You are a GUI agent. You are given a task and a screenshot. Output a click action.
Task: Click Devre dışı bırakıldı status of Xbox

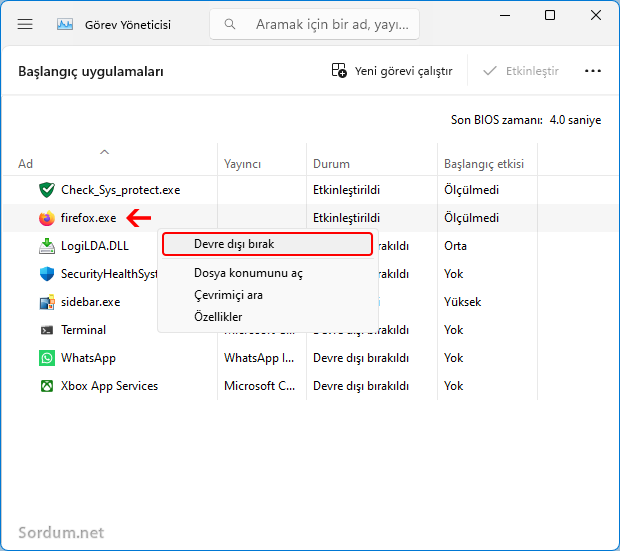pos(361,386)
